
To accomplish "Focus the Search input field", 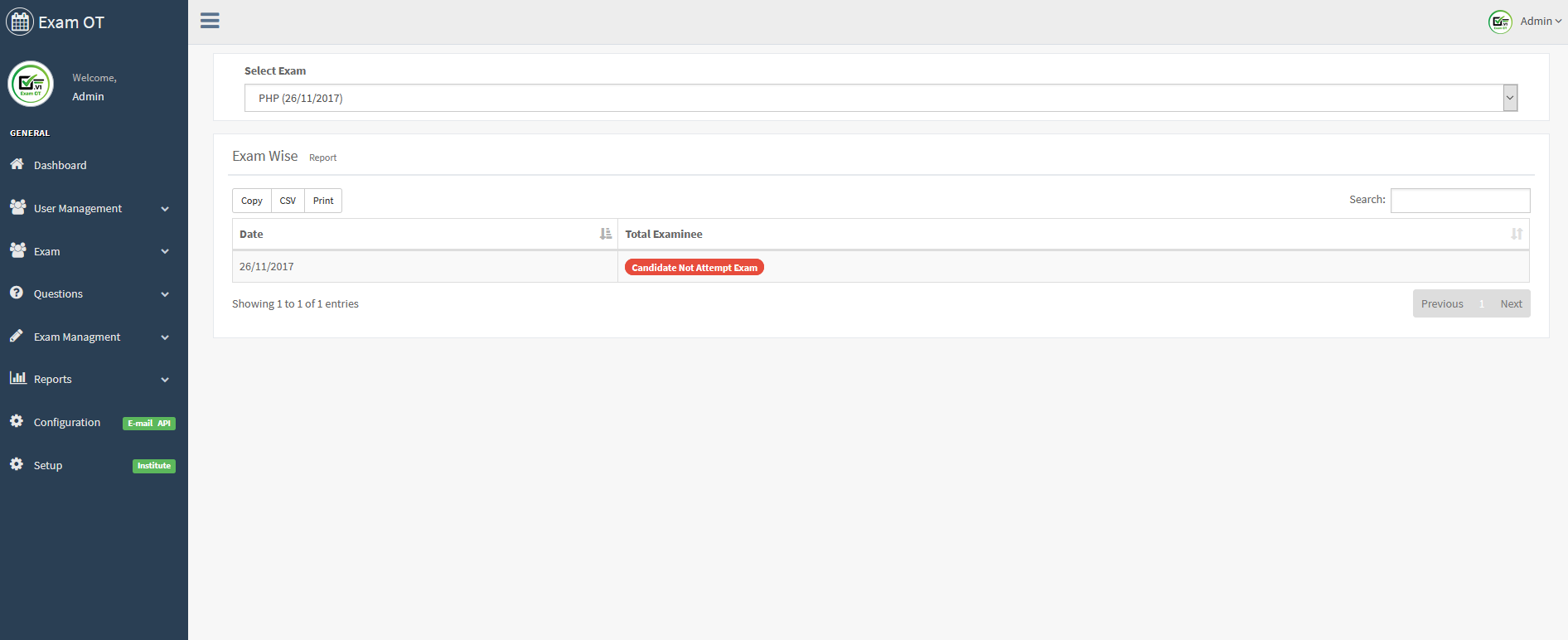I will point(1459,201).
